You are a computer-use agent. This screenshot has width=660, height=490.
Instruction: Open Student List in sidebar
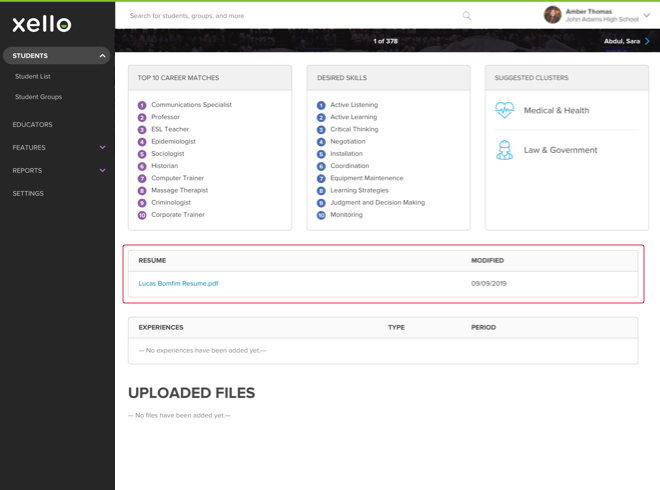32,76
